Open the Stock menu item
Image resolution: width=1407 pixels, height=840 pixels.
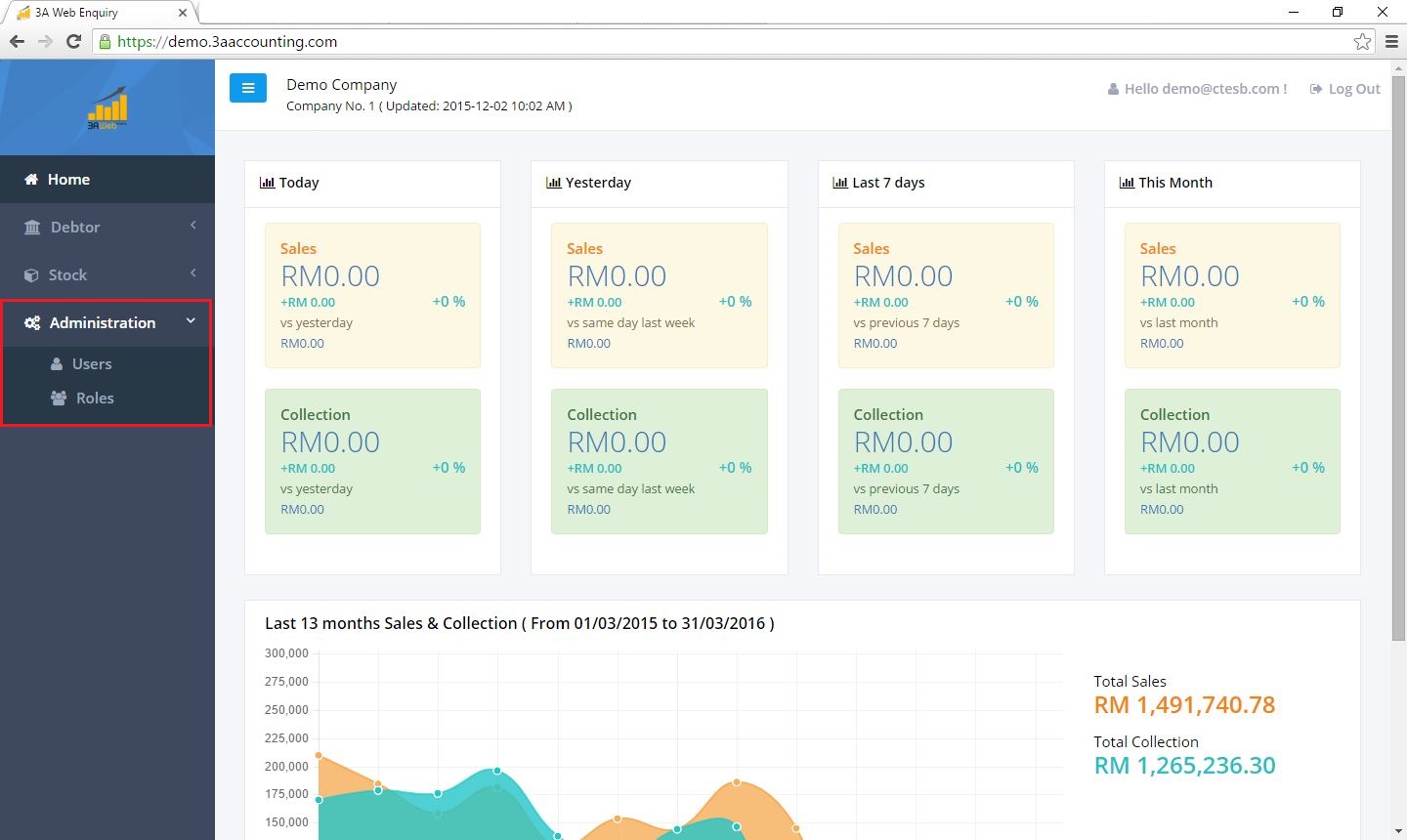pyautogui.click(x=107, y=275)
